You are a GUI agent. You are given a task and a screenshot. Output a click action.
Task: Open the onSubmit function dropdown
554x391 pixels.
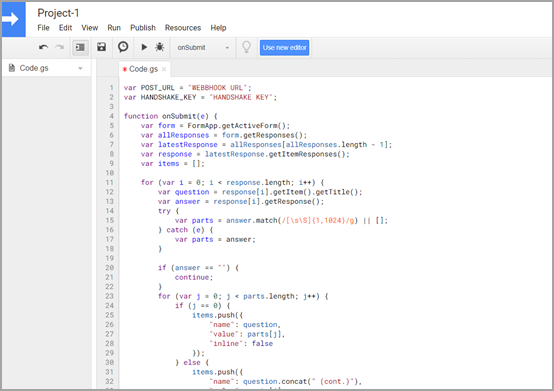(x=203, y=48)
